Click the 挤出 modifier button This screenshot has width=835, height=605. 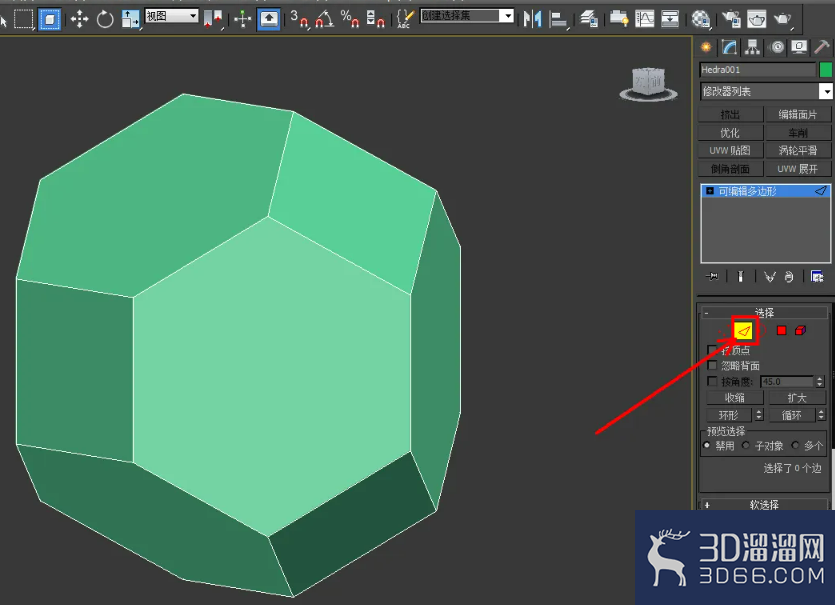click(x=730, y=115)
